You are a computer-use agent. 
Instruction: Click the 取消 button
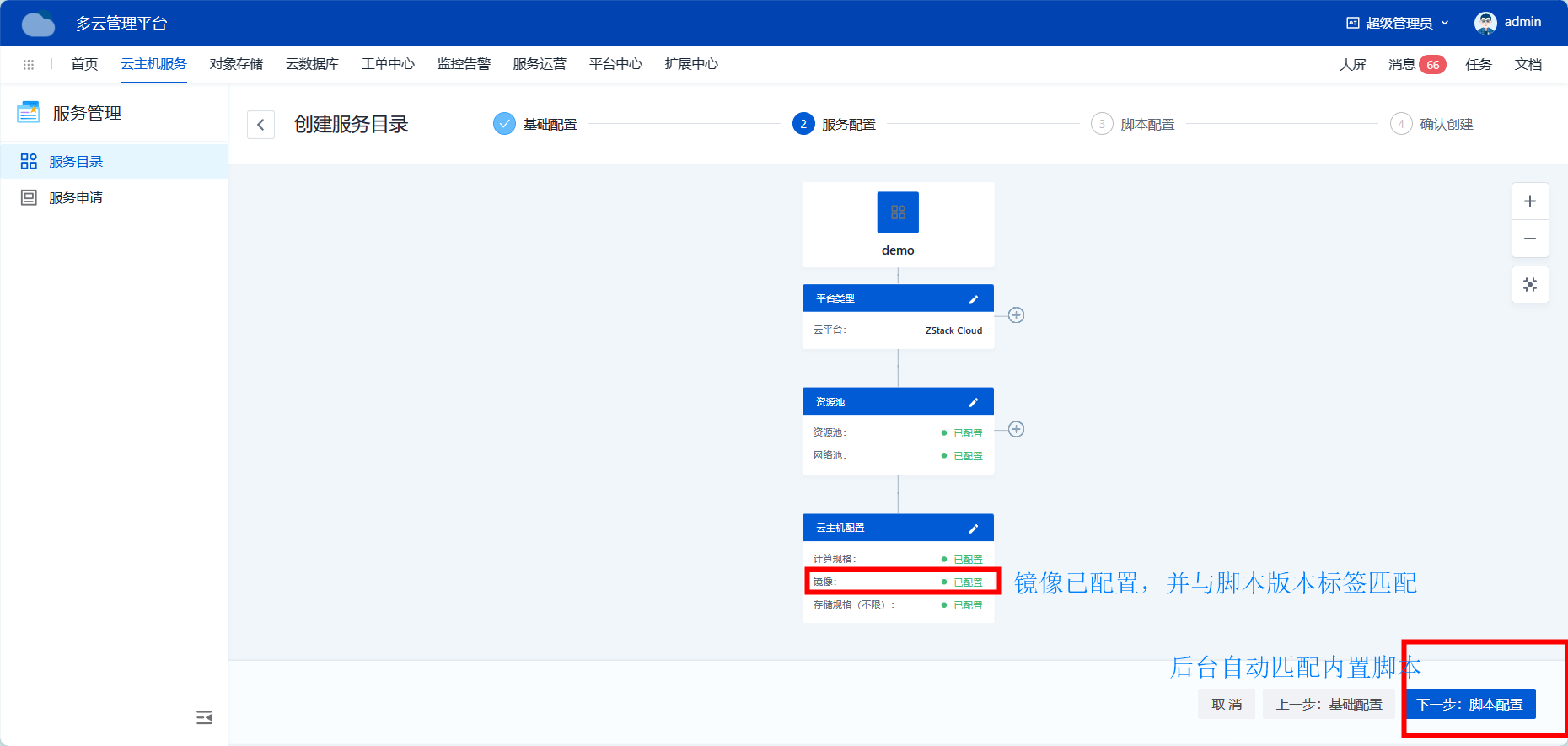click(x=1227, y=705)
